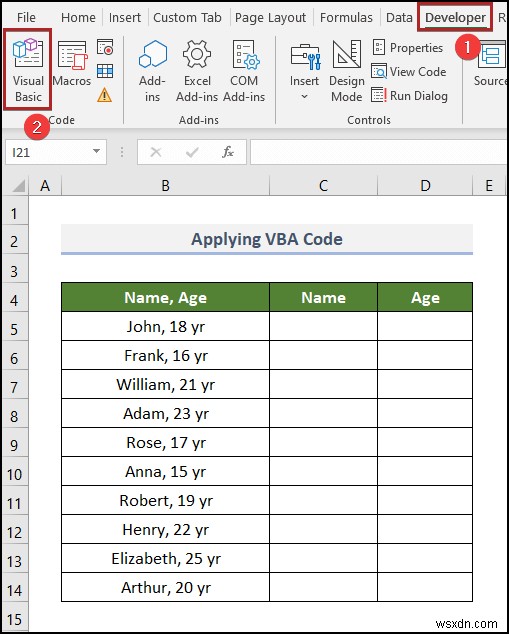The image size is (509, 634).
Task: Select cell 'Henry, 22 yr'
Action: [165, 529]
